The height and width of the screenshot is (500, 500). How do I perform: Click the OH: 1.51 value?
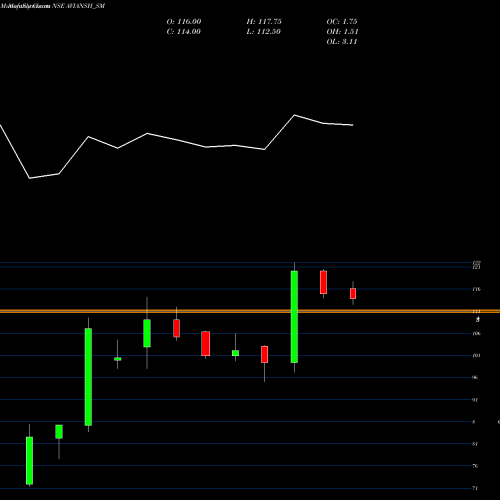pyautogui.click(x=342, y=32)
